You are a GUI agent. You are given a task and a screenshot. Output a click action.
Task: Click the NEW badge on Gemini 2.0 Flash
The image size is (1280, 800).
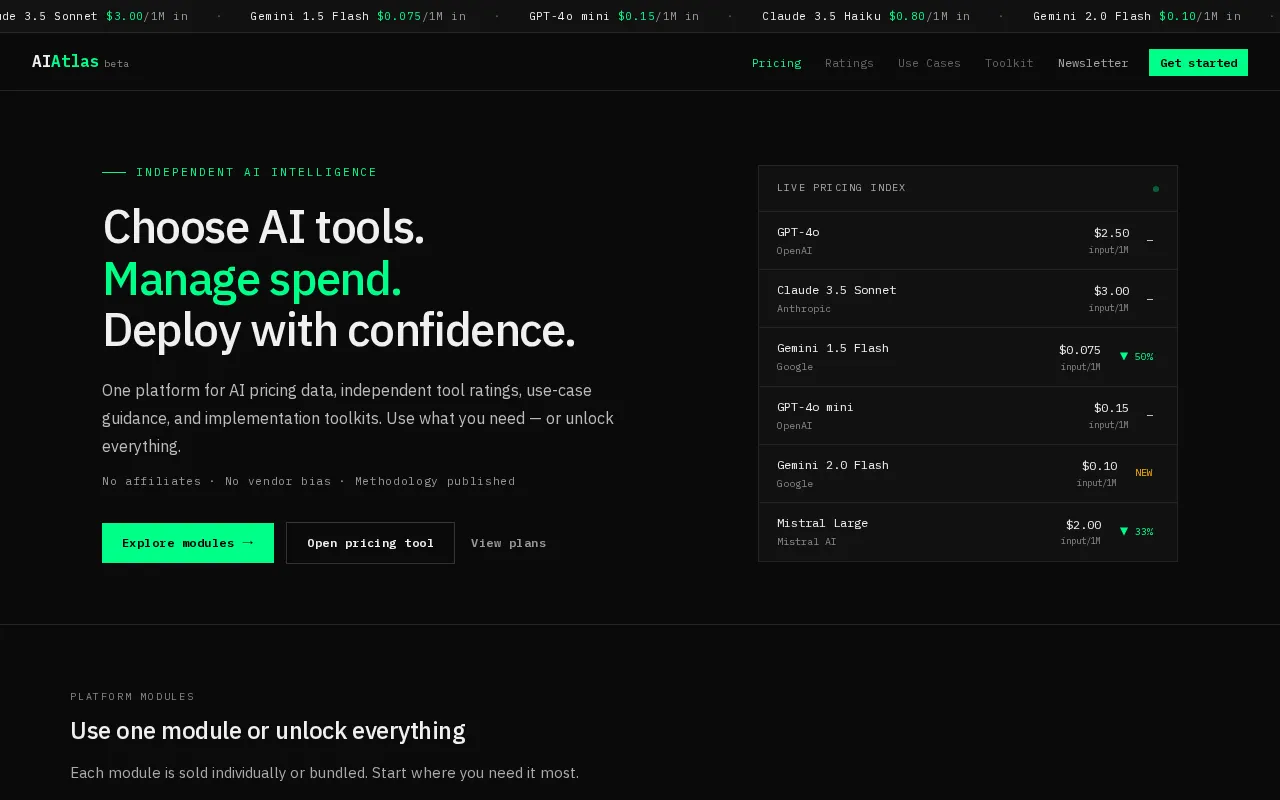1144,473
